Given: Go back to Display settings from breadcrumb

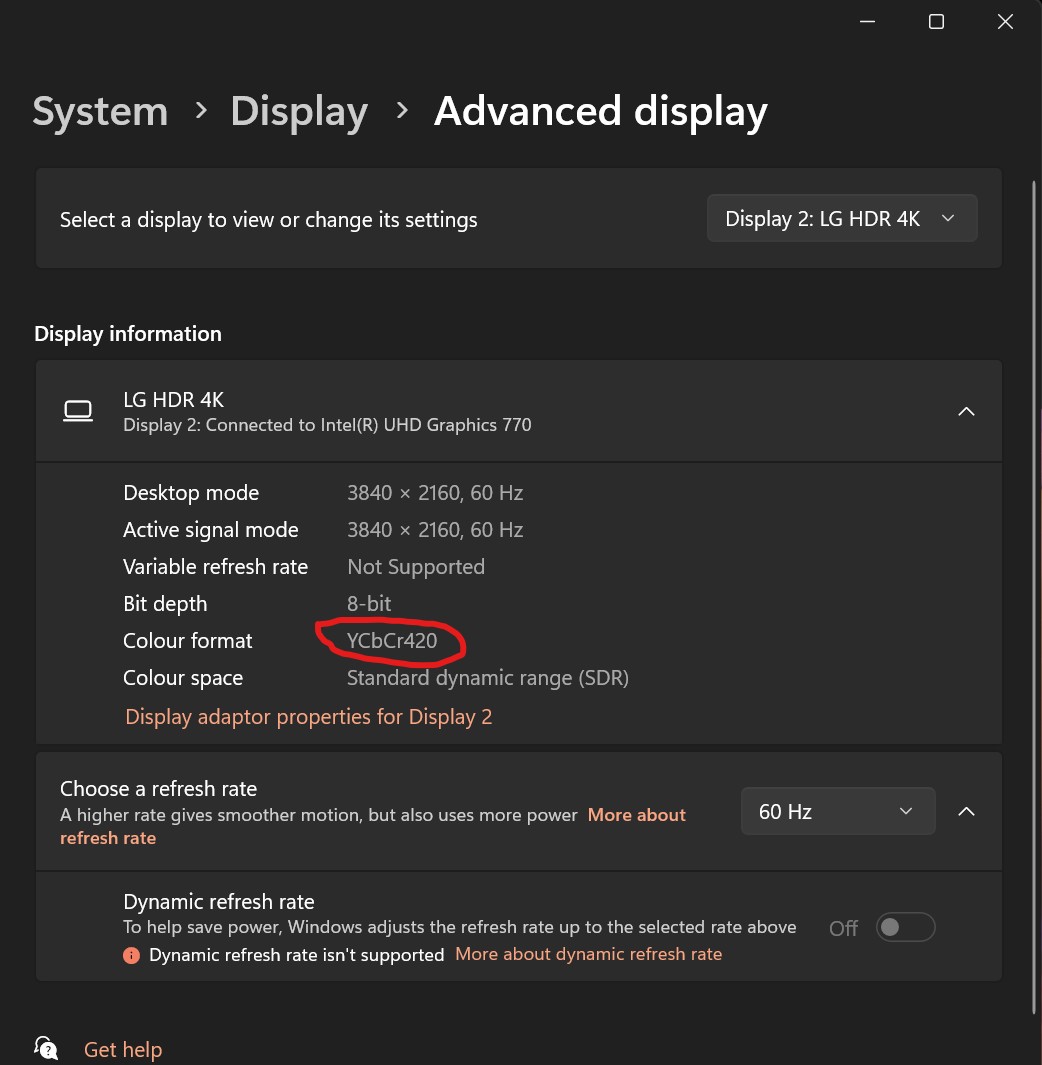Looking at the screenshot, I should [298, 111].
